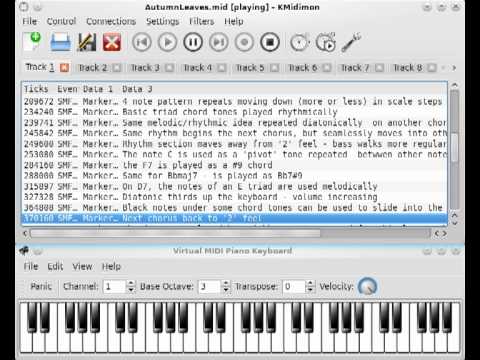Close the Track 7 tab
480x360 pixels.
[x=379, y=68]
